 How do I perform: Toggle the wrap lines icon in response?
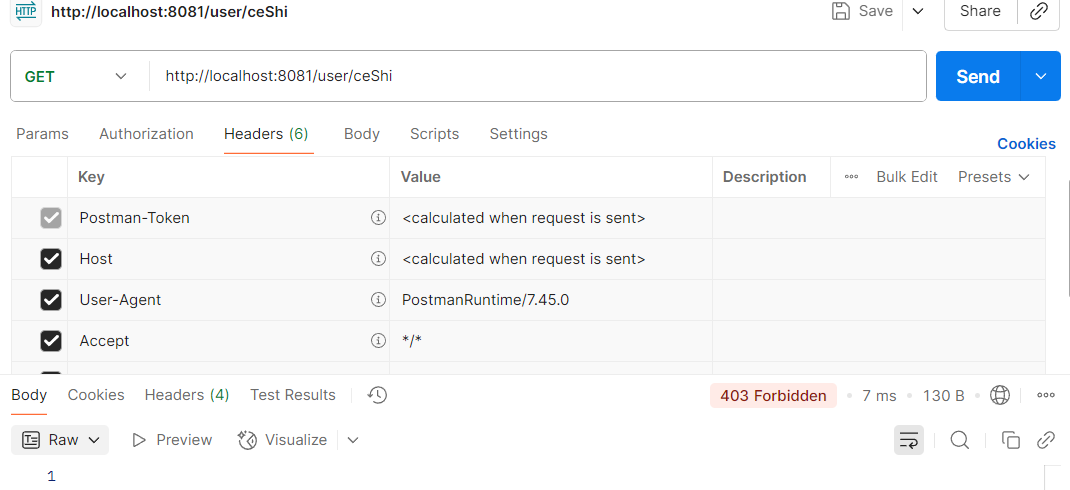tap(908, 440)
